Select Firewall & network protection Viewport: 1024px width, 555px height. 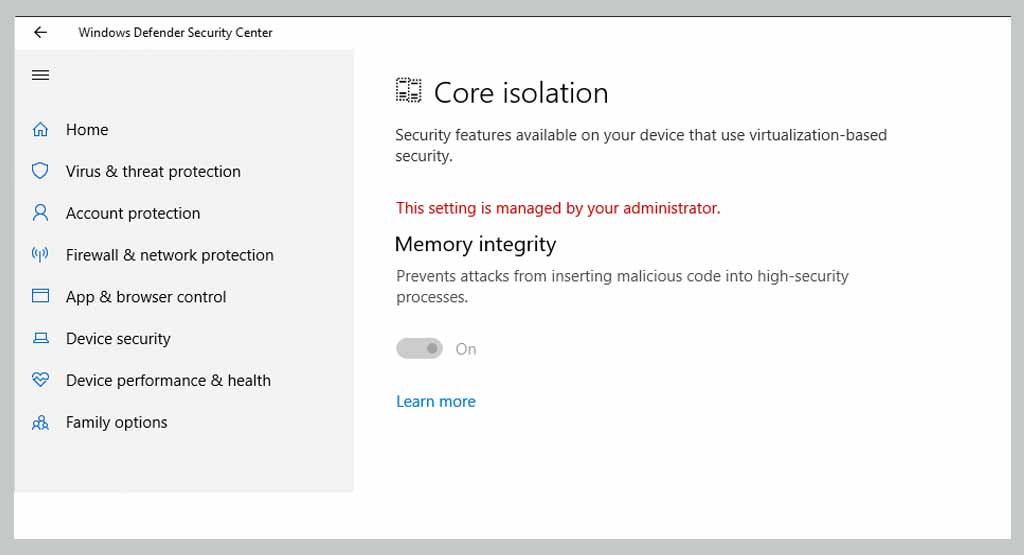coord(170,255)
